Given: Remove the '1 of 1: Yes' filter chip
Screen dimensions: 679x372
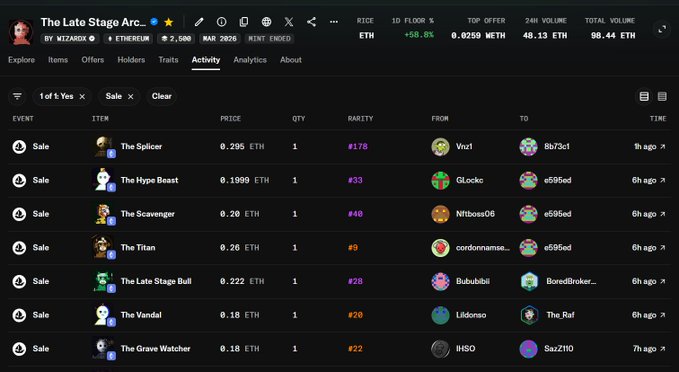Looking at the screenshot, I should click(82, 97).
